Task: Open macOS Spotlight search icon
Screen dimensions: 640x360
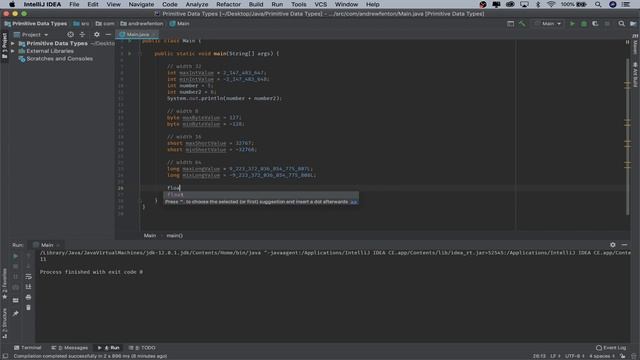Action: [598, 4]
